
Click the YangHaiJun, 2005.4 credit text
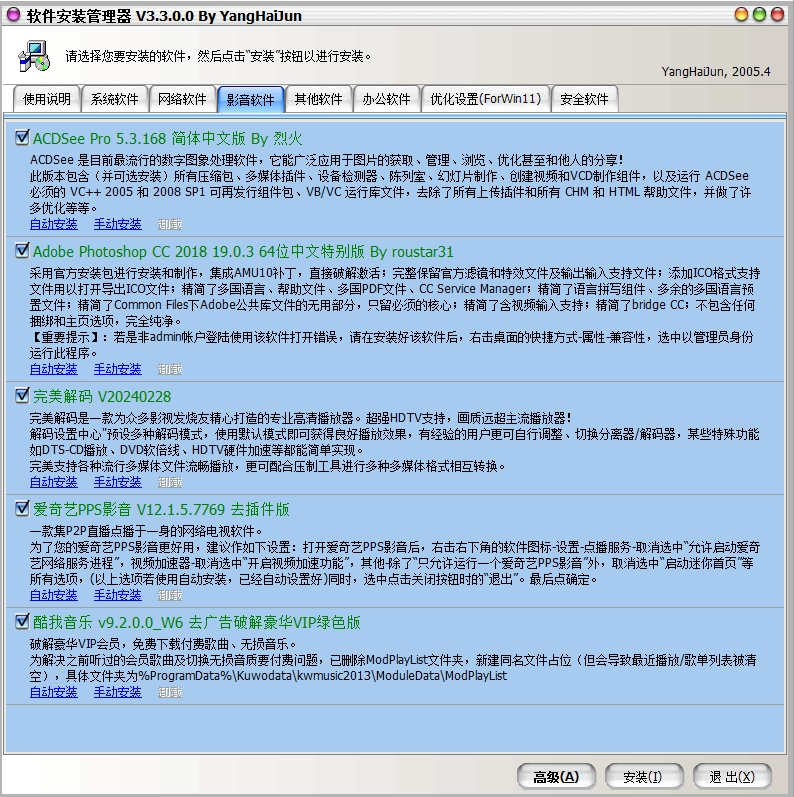point(716,72)
